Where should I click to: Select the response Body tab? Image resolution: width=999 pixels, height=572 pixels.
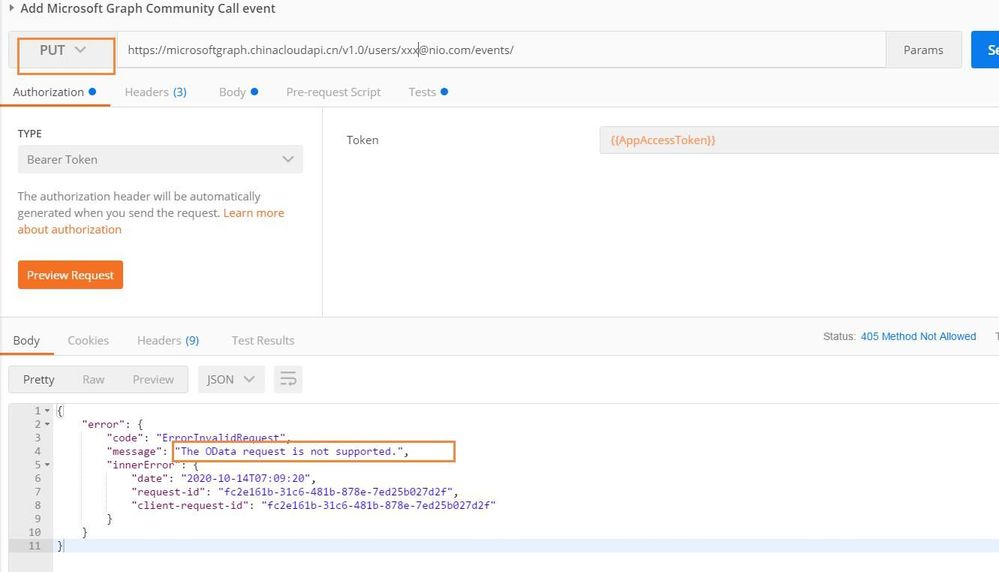(x=26, y=340)
